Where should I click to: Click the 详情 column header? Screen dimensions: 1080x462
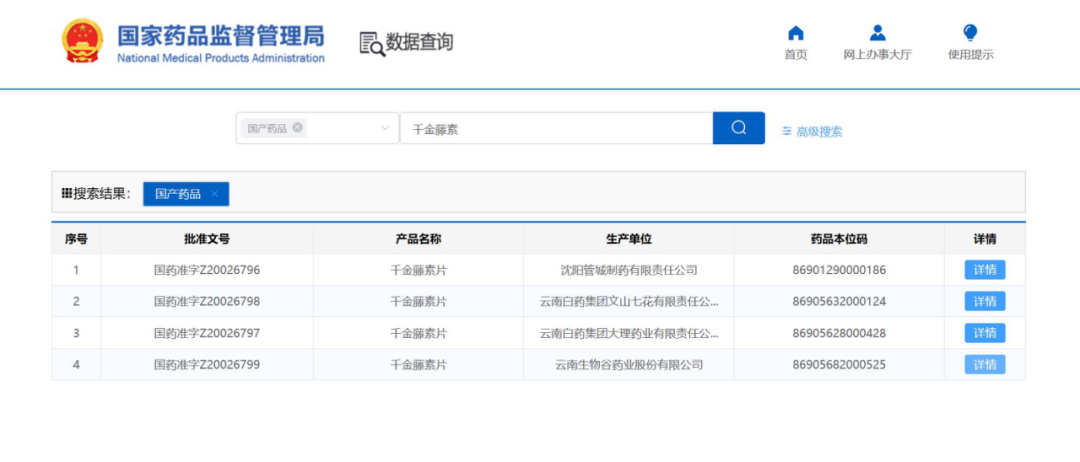(984, 239)
